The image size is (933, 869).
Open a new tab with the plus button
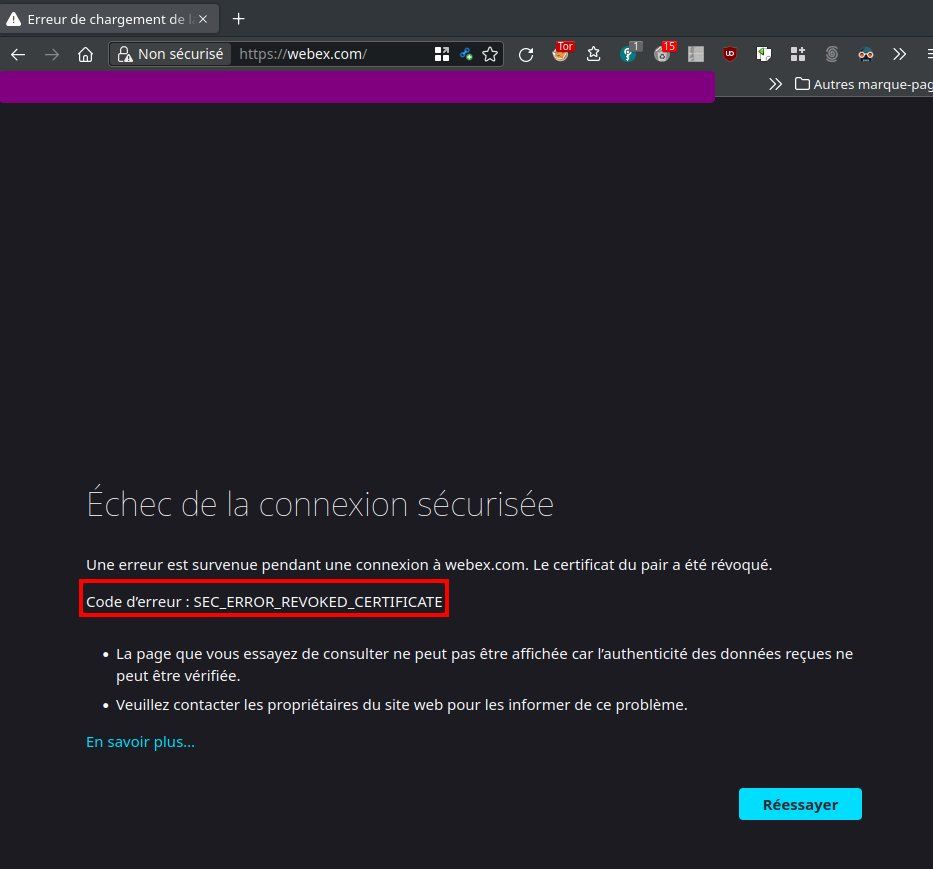[239, 19]
